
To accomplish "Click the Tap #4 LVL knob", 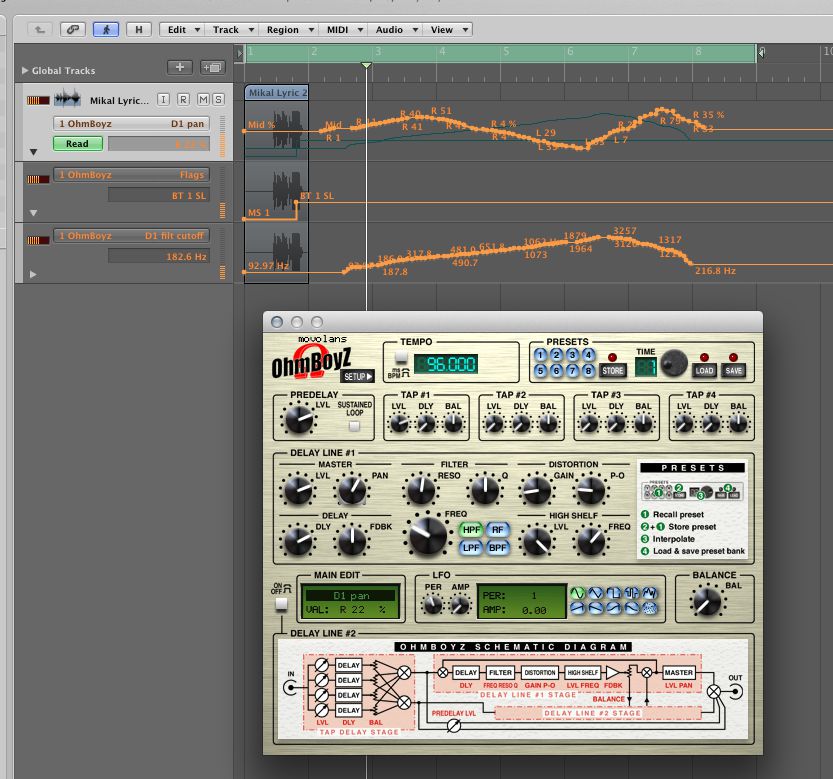I will pos(684,424).
